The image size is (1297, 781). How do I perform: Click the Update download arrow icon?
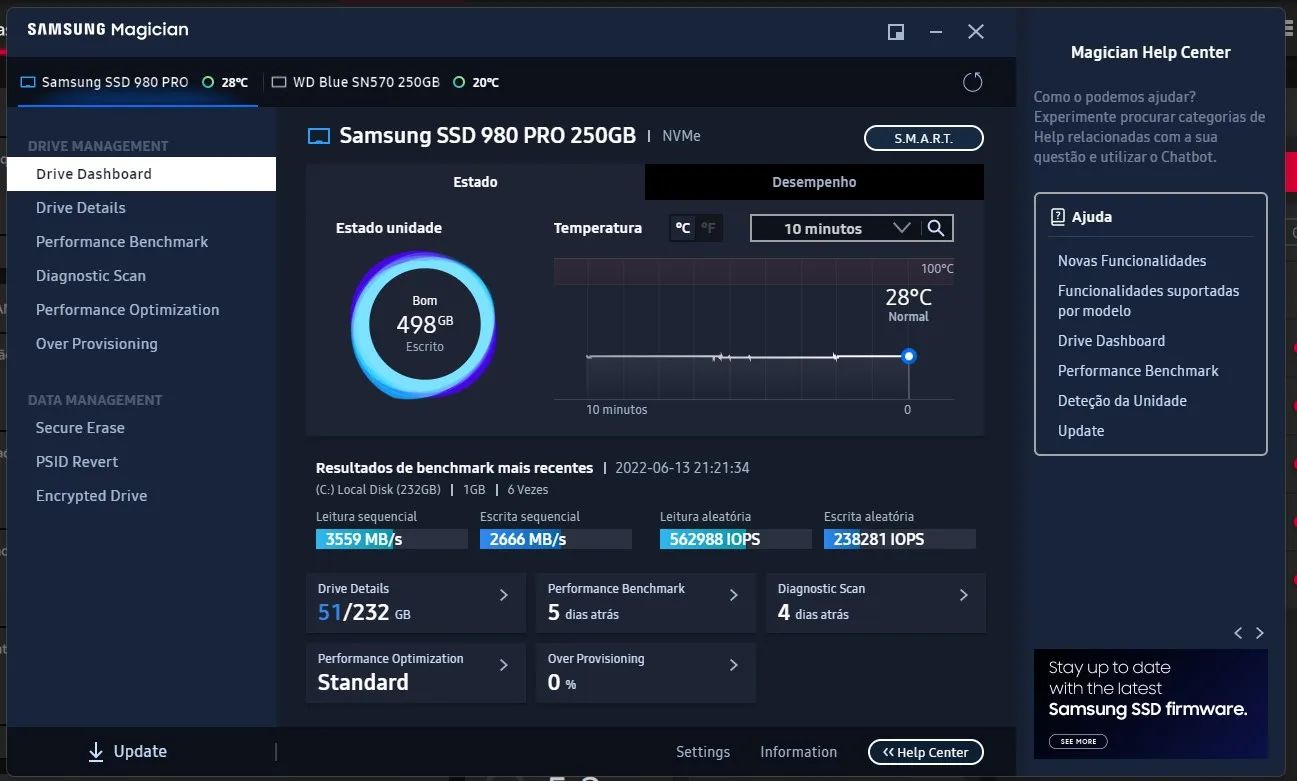click(96, 752)
